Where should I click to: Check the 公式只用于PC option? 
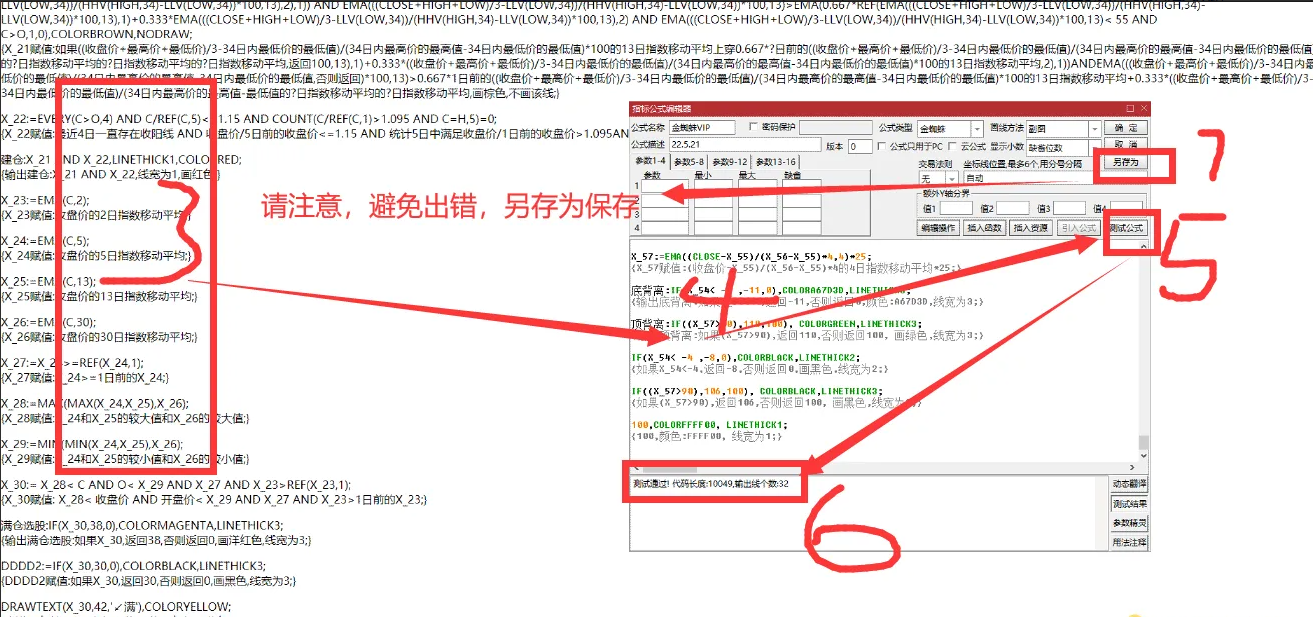click(x=882, y=145)
